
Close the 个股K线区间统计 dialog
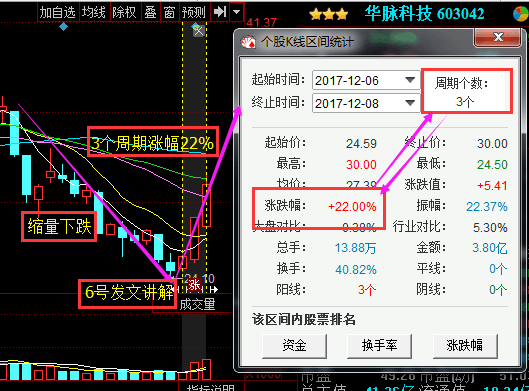pos(497,37)
